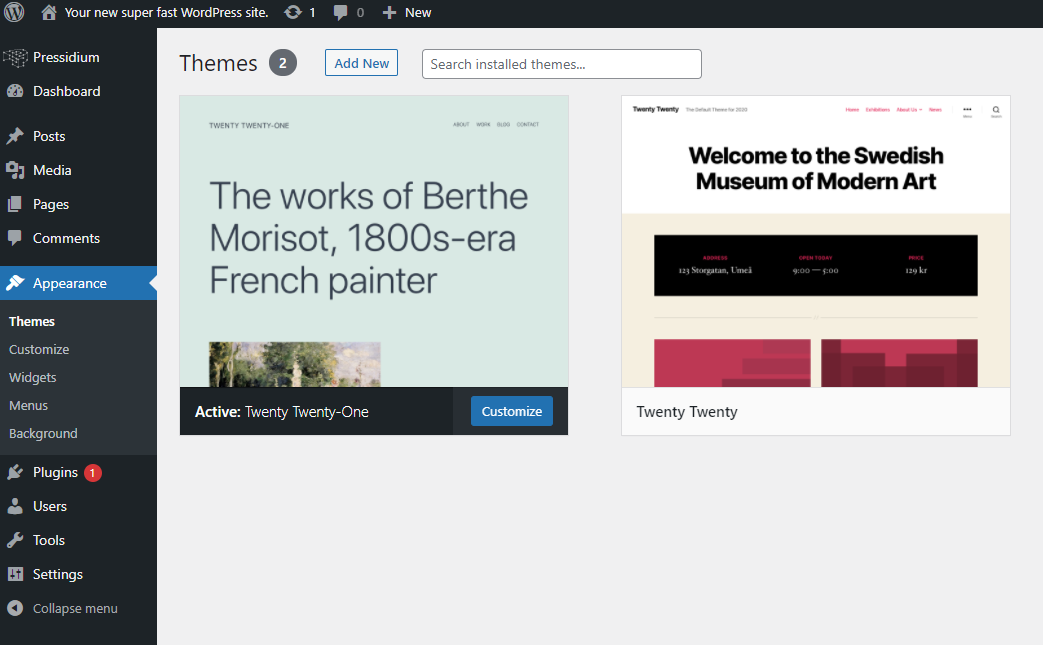The image size is (1043, 645).
Task: Open Pages in sidebar
Action: tap(51, 204)
